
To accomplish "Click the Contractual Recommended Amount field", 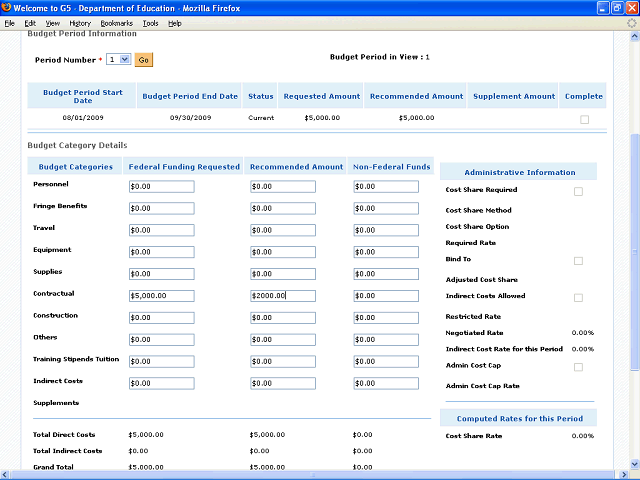I will click(282, 295).
